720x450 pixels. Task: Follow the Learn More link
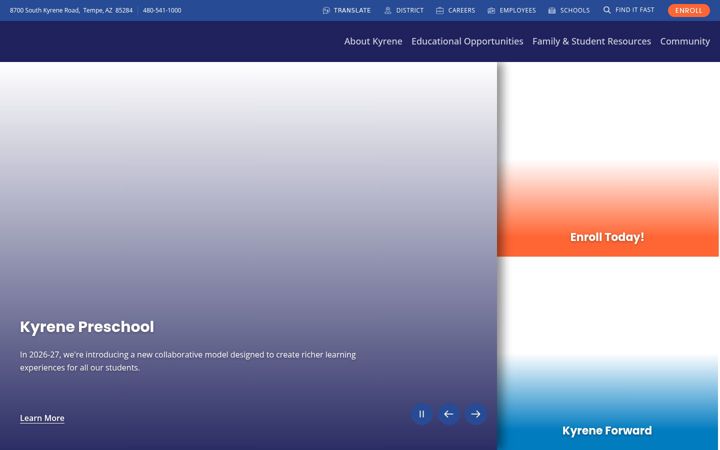pyautogui.click(x=42, y=418)
